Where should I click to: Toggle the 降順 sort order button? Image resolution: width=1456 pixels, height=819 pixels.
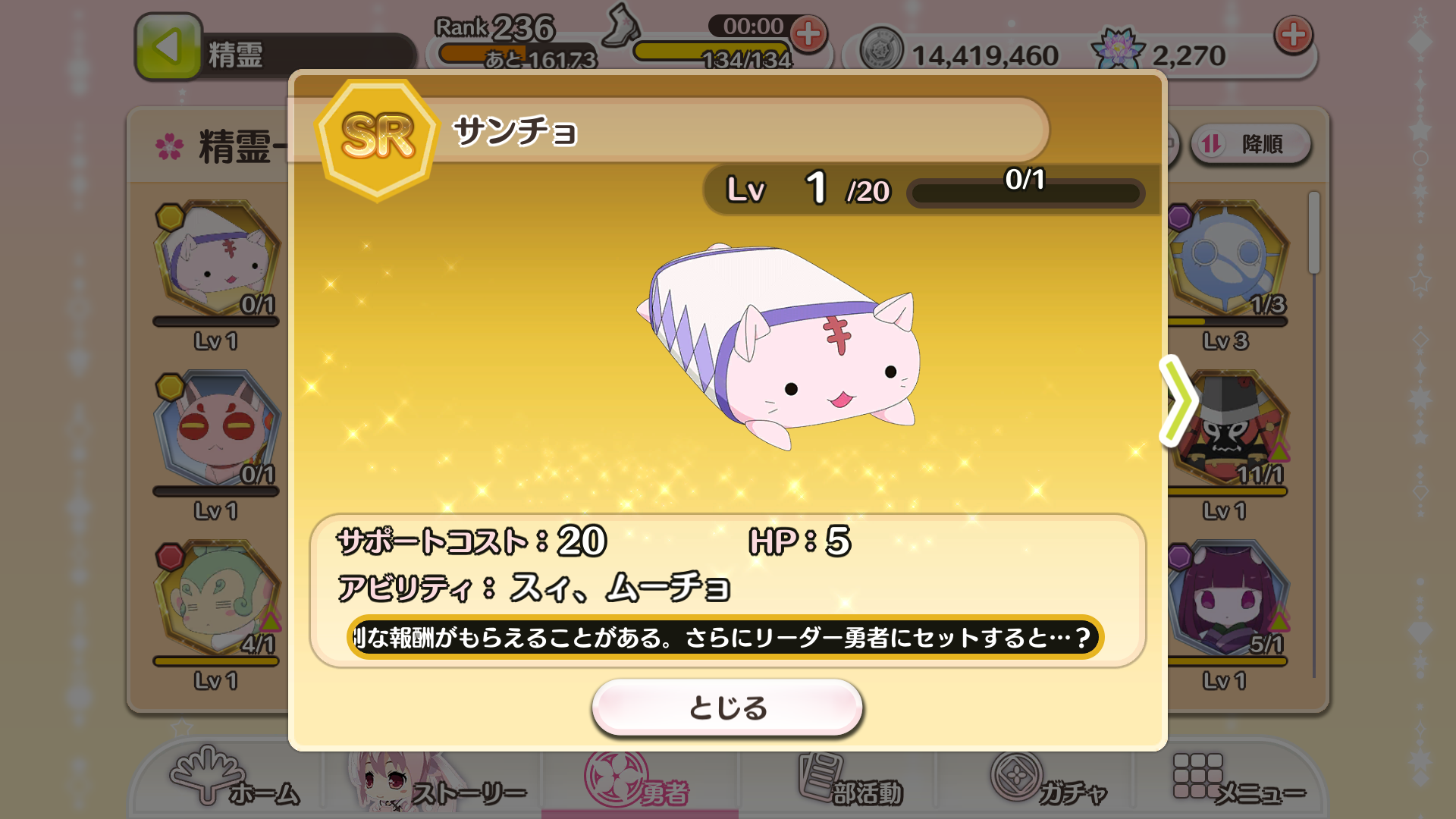click(x=1251, y=144)
